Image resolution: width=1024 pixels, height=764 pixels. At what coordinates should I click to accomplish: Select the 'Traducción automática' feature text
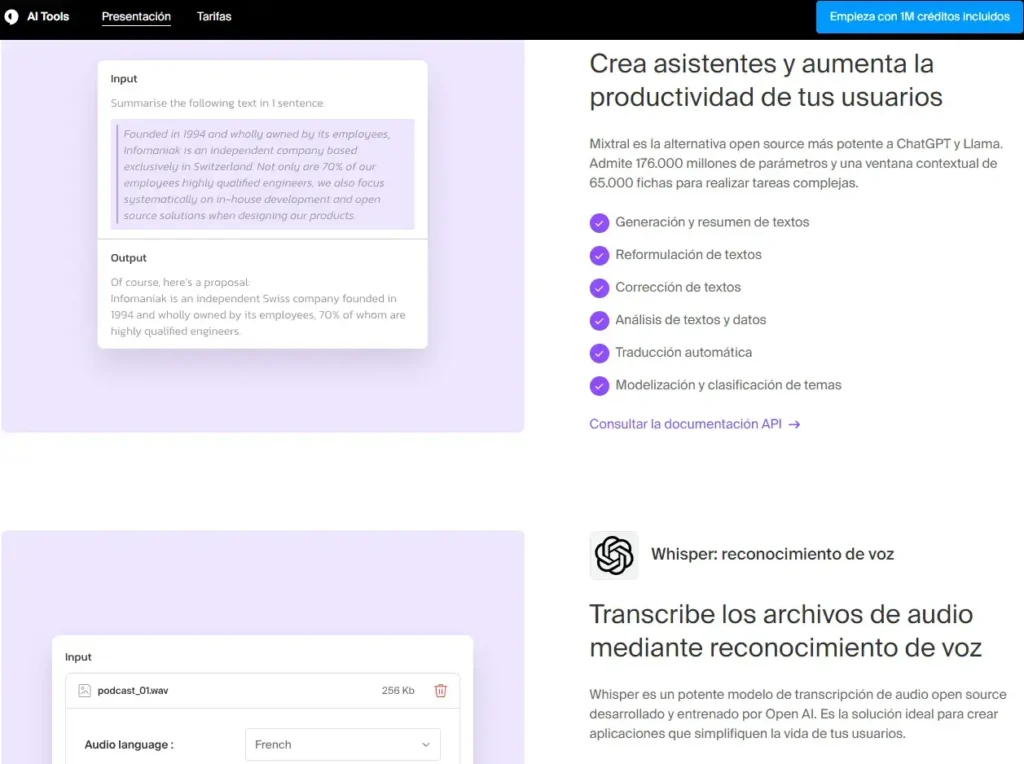pyautogui.click(x=683, y=353)
